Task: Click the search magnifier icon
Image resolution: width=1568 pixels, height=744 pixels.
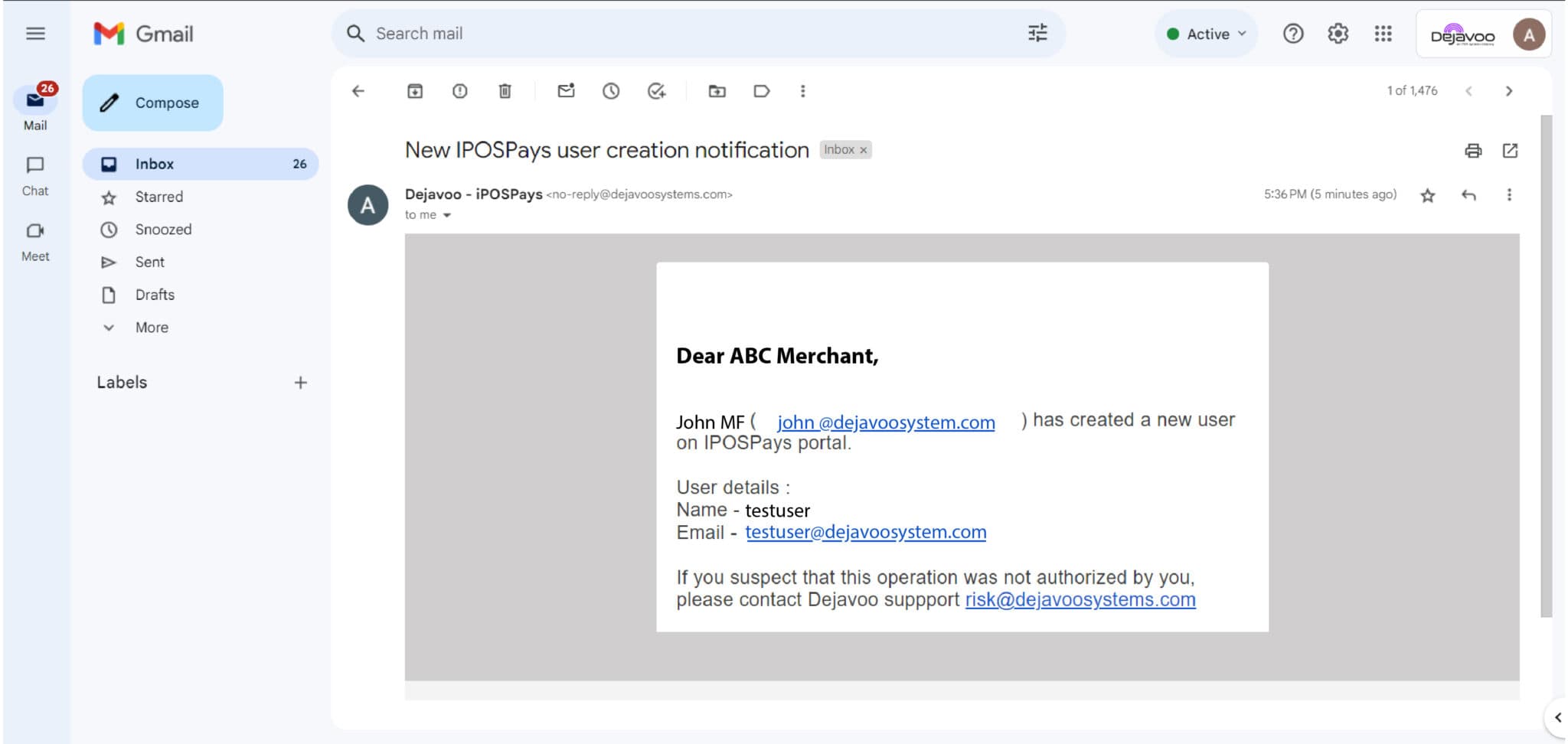Action: [355, 34]
